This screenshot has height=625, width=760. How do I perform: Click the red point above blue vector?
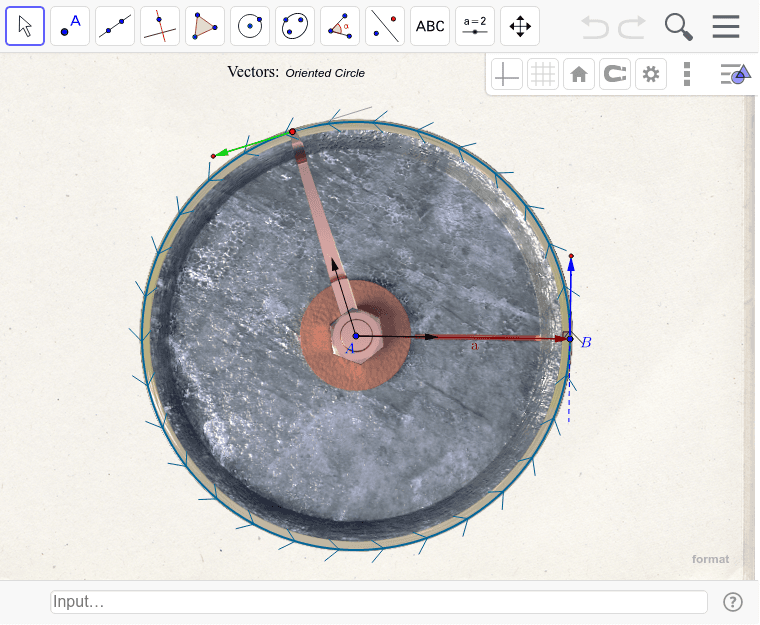pos(571,256)
